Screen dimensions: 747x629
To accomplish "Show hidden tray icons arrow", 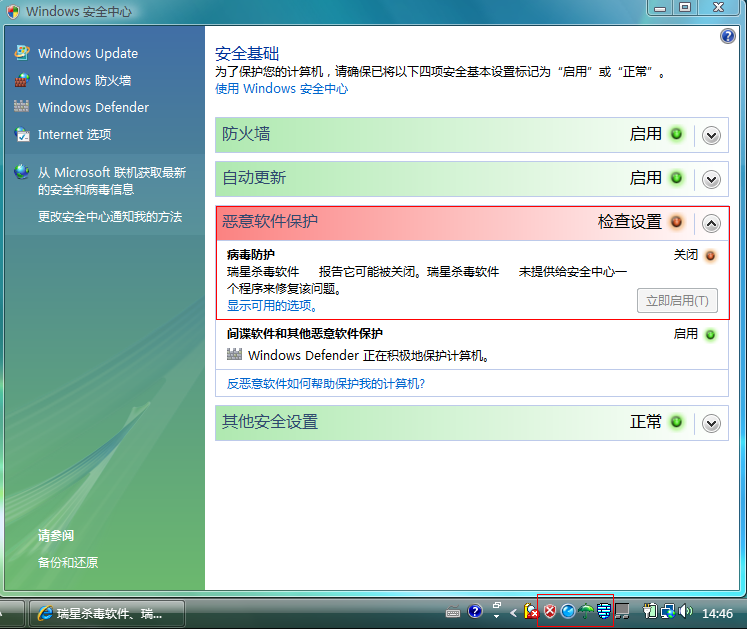I will (514, 613).
